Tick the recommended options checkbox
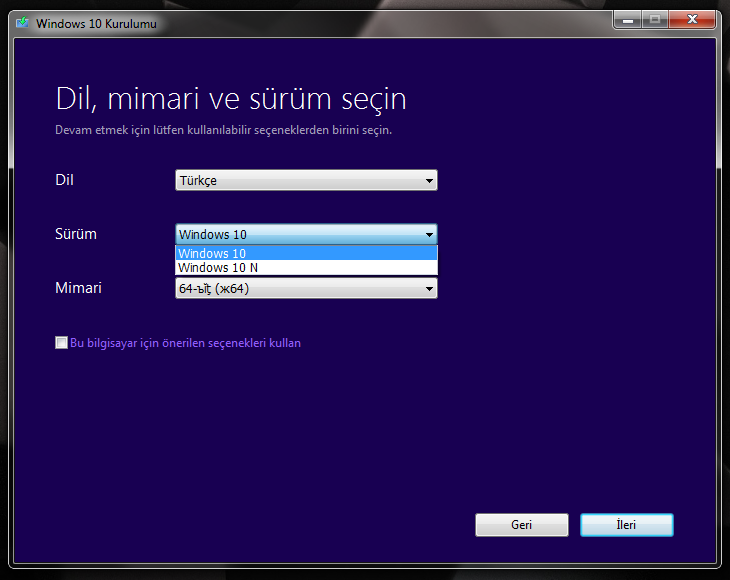Screen dimensions: 730x580 point(61,343)
